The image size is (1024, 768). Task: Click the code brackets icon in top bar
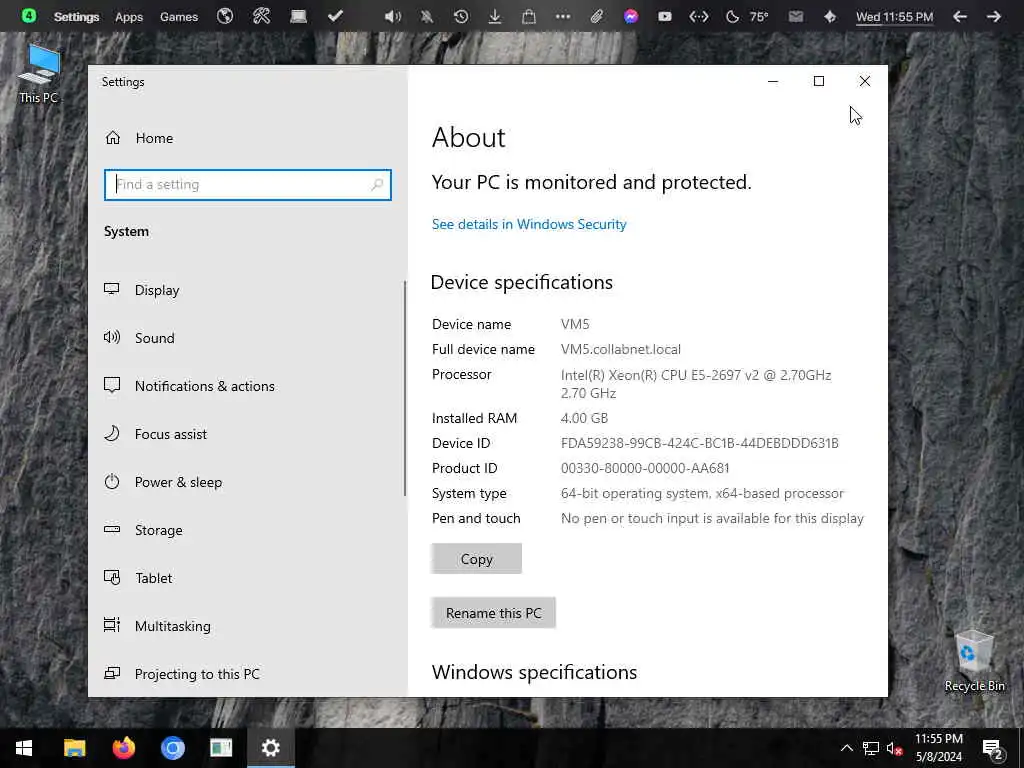point(699,16)
